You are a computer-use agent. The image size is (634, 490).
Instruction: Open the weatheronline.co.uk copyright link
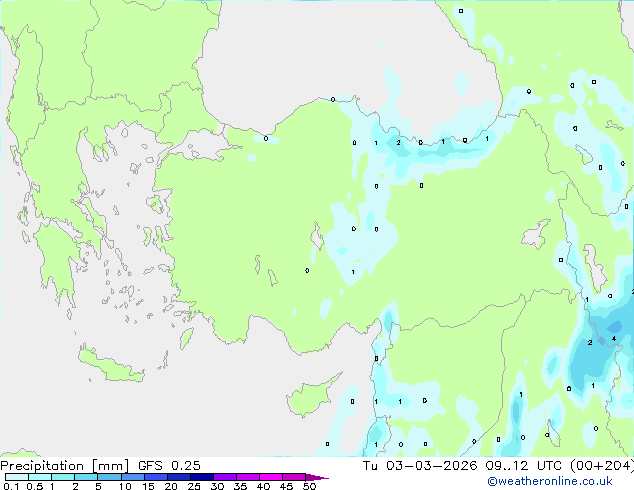coord(550,481)
